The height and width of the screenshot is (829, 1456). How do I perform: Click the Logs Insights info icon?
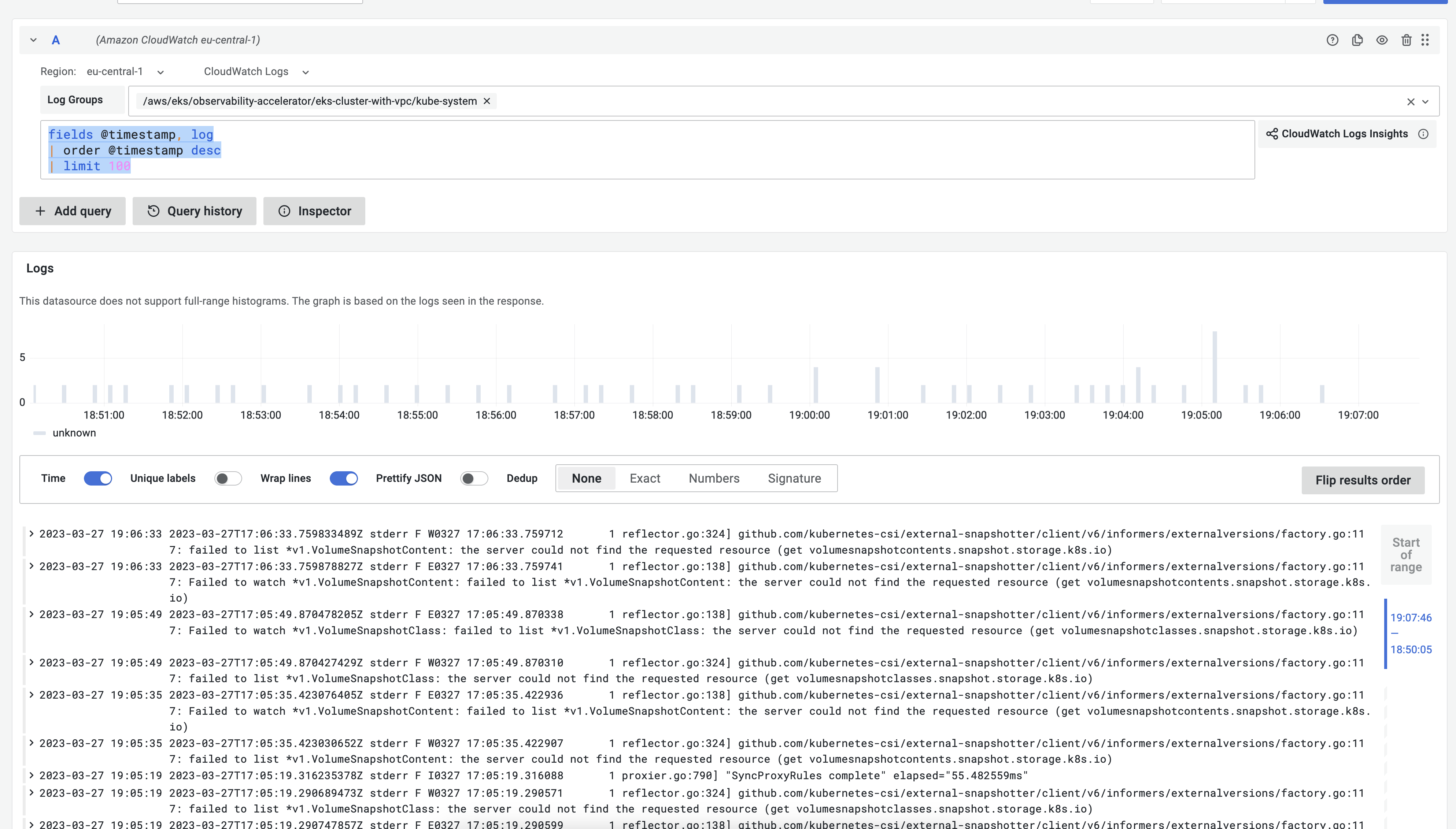[x=1423, y=134]
